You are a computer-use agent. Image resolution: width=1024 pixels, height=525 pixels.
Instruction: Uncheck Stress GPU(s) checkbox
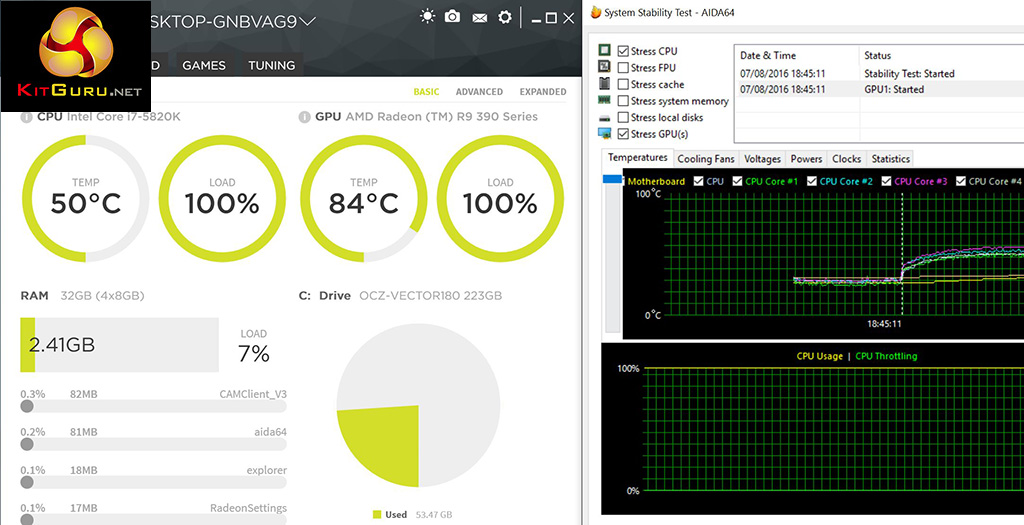(x=623, y=134)
